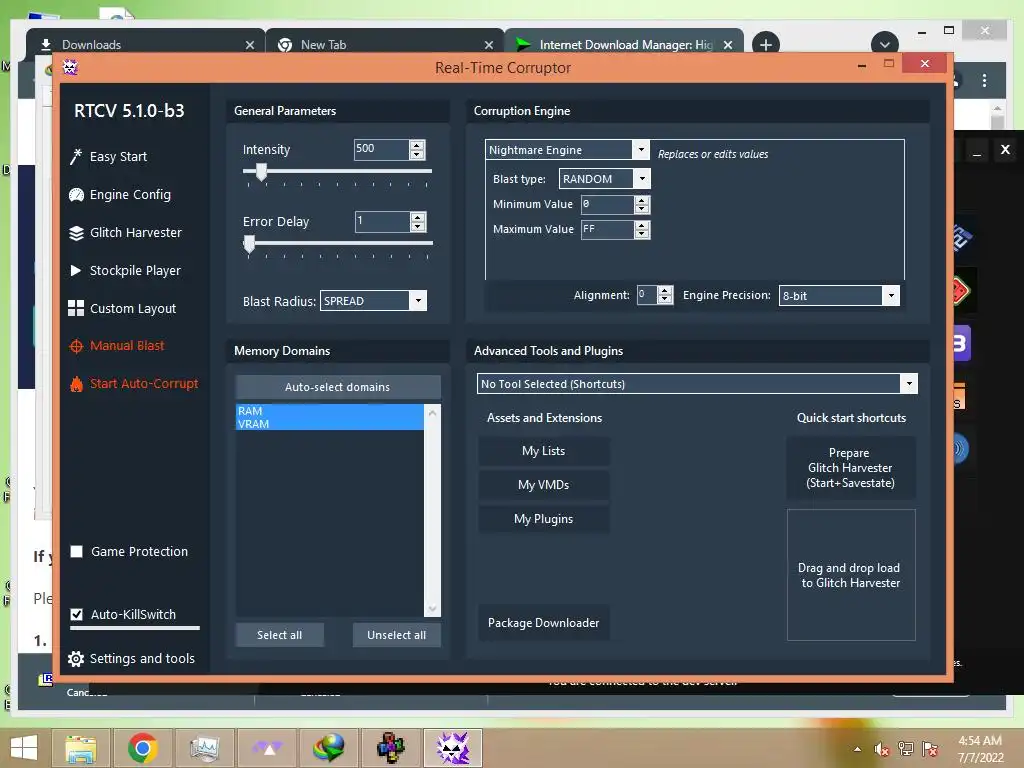Click RTC window title bar app icon
This screenshot has width=1024, height=768.
(70, 67)
